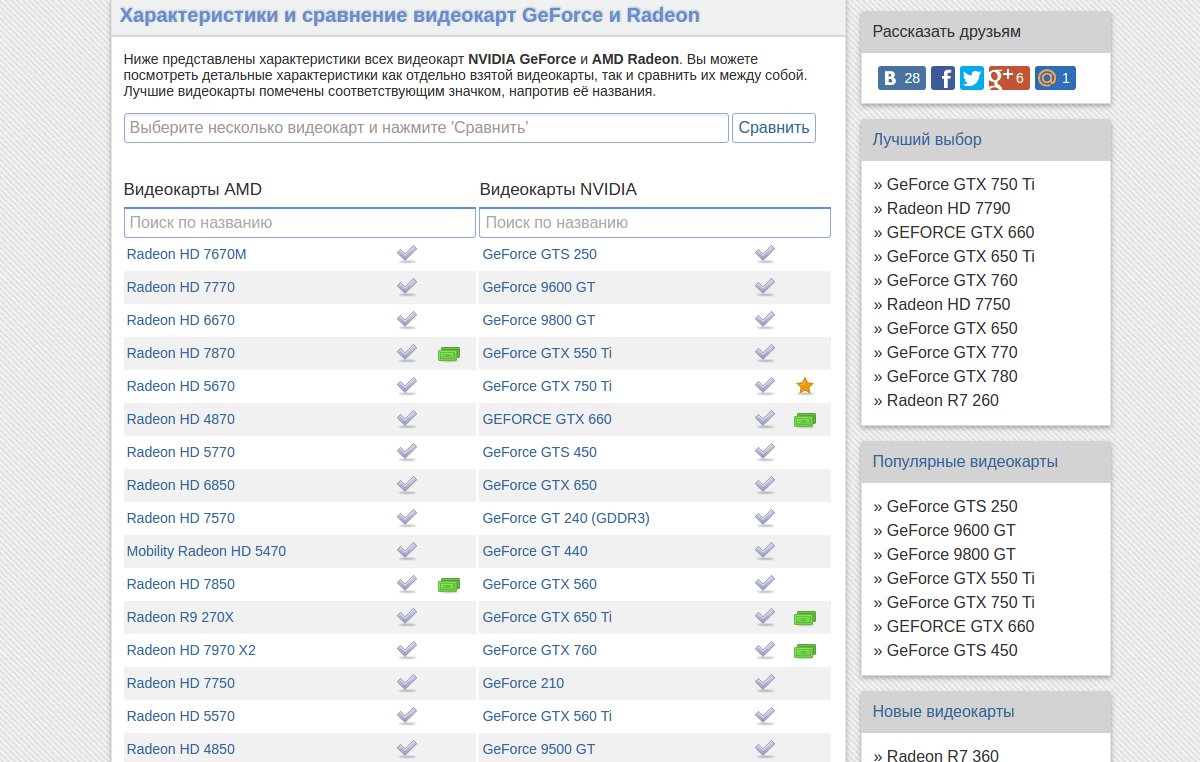
Task: Tick compare checkmark for GeForce GTS 450
Action: click(765, 452)
